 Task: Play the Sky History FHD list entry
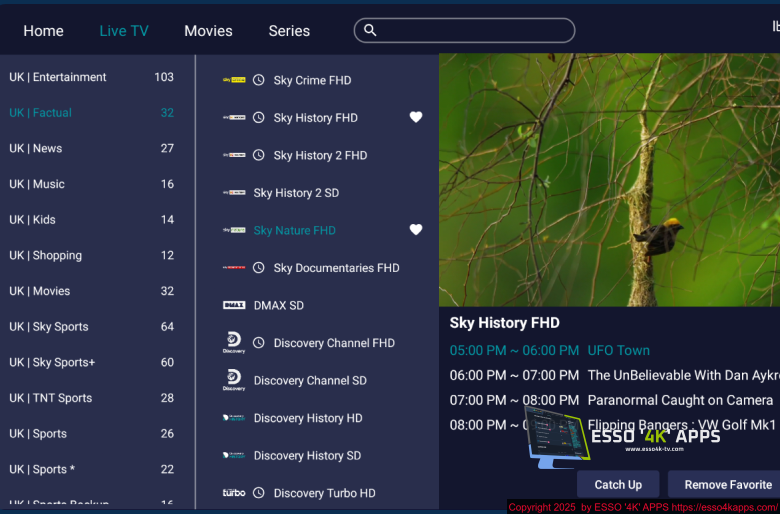pos(318,118)
